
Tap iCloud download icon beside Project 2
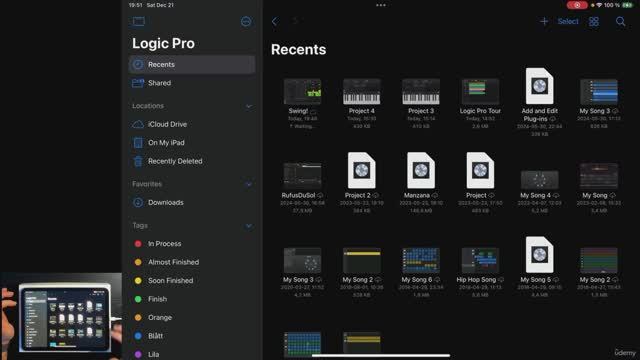pyautogui.click(x=376, y=196)
